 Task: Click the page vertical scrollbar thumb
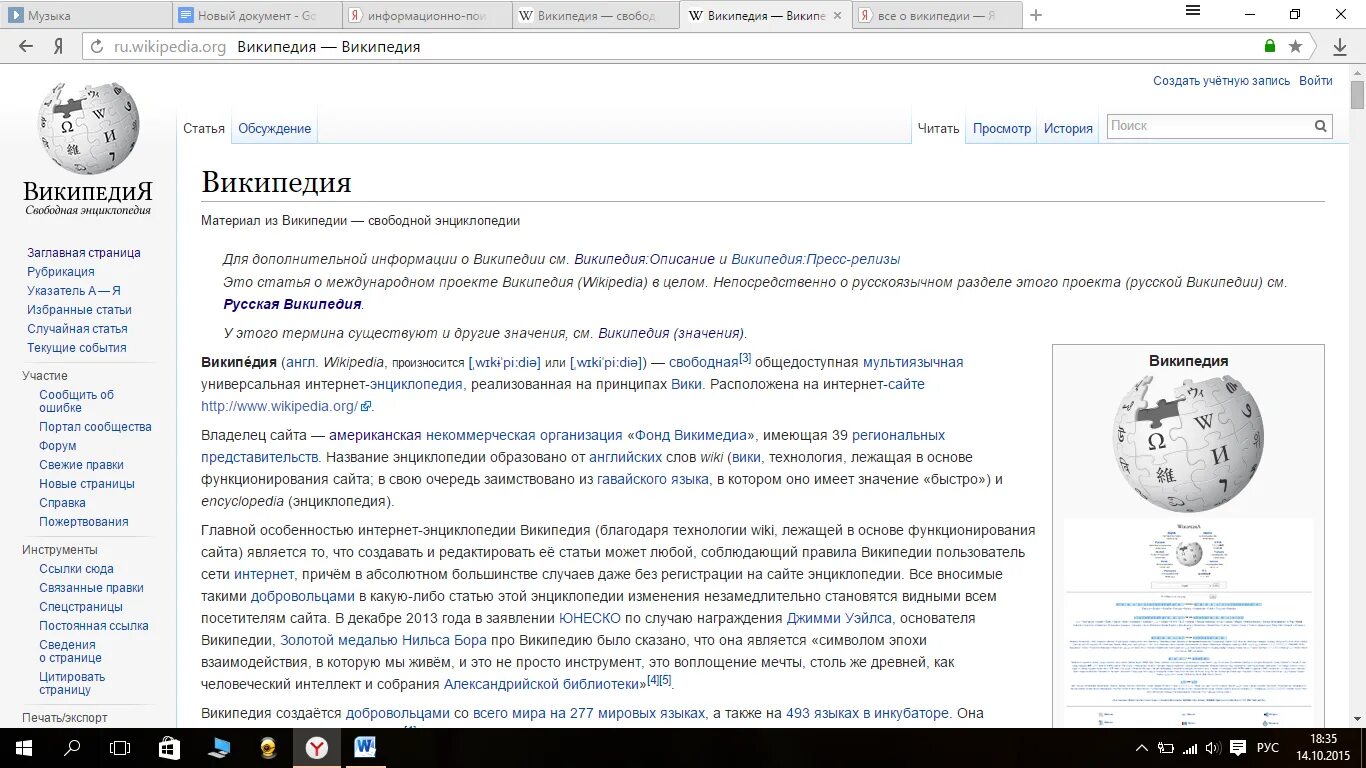(x=1357, y=95)
